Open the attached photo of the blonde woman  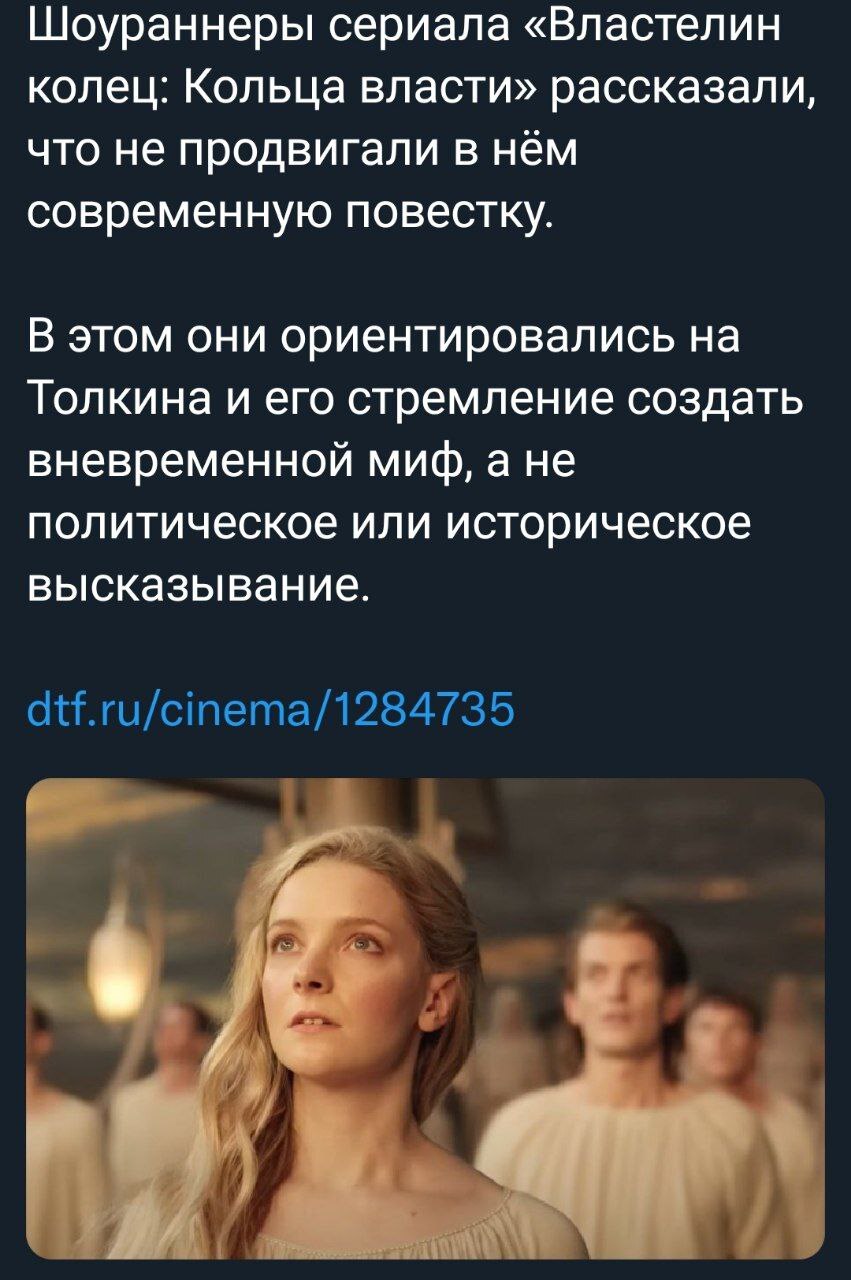click(425, 1018)
